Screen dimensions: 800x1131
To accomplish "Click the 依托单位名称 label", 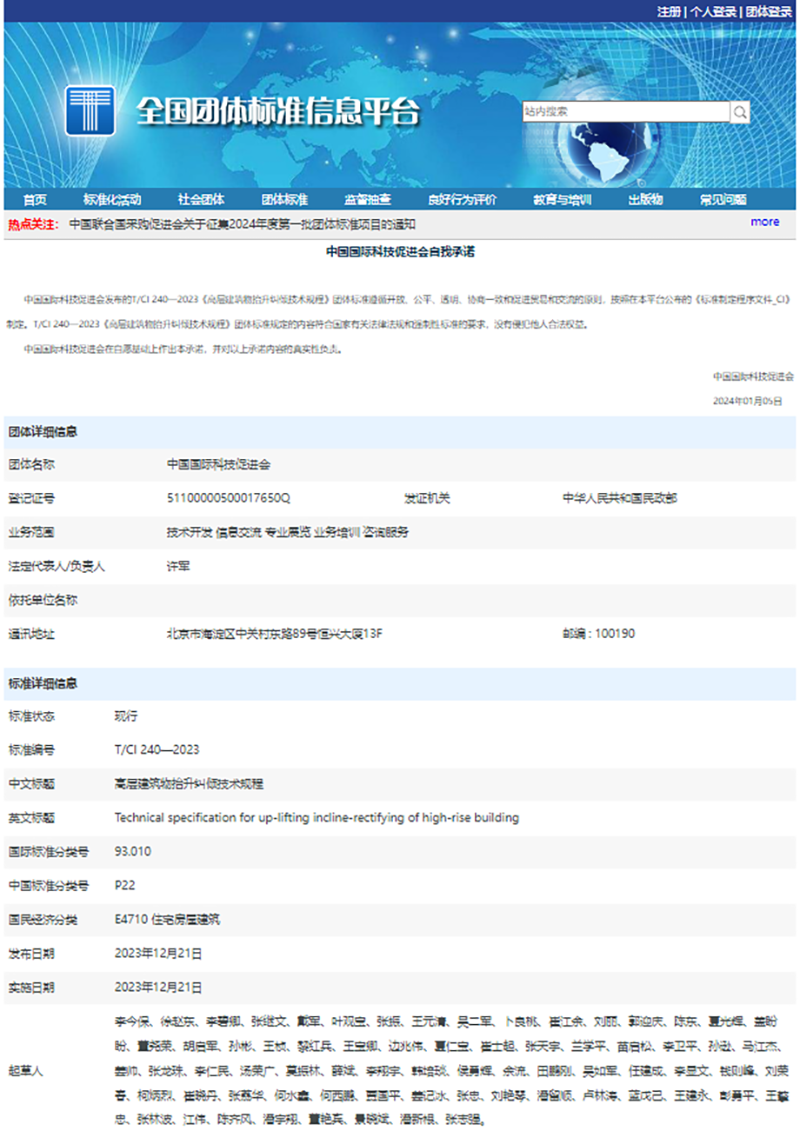I will tap(43, 600).
